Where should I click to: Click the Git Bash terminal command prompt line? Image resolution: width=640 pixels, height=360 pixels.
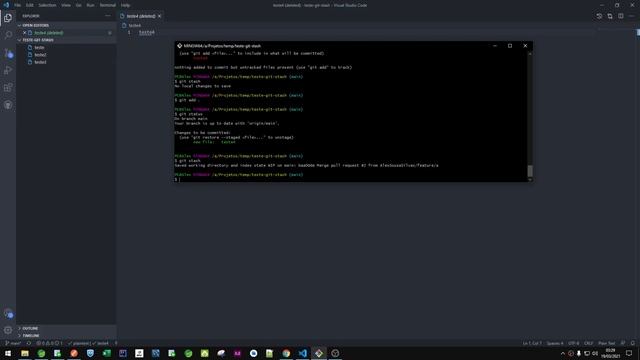pyautogui.click(x=351, y=179)
